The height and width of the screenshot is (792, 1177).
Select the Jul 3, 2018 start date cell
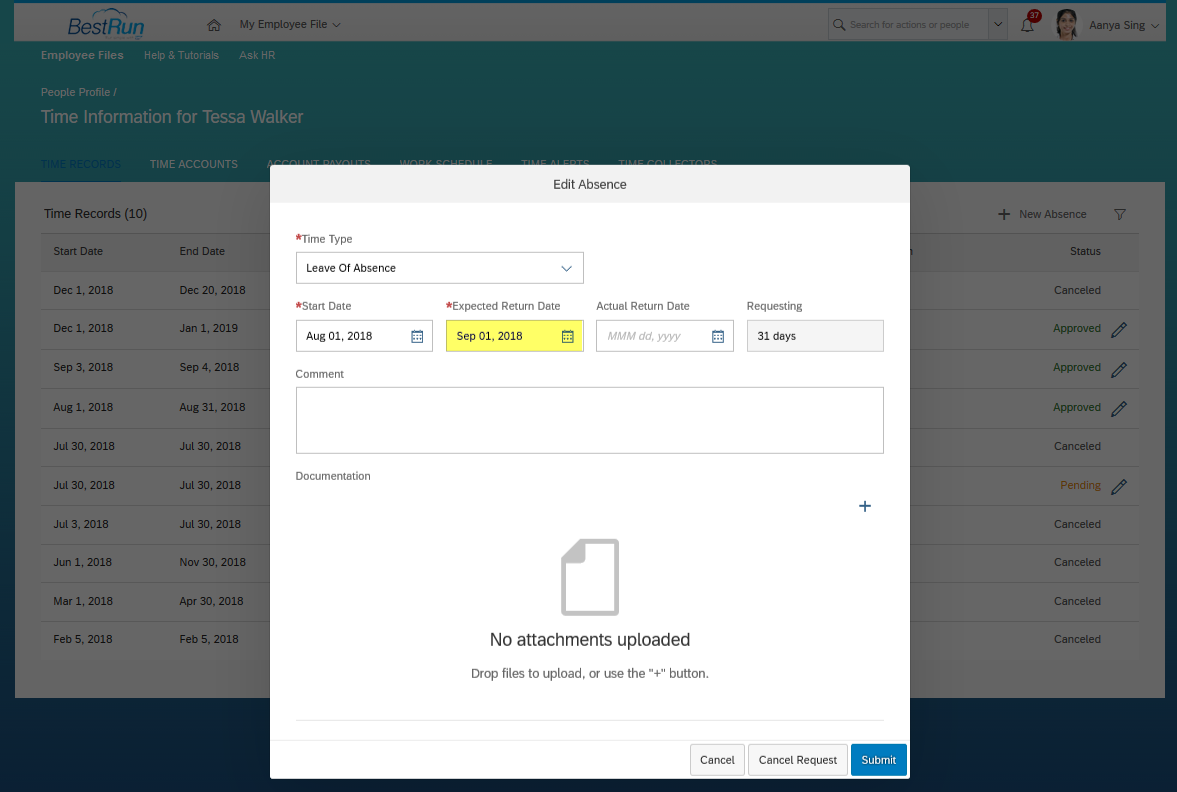pyautogui.click(x=81, y=524)
